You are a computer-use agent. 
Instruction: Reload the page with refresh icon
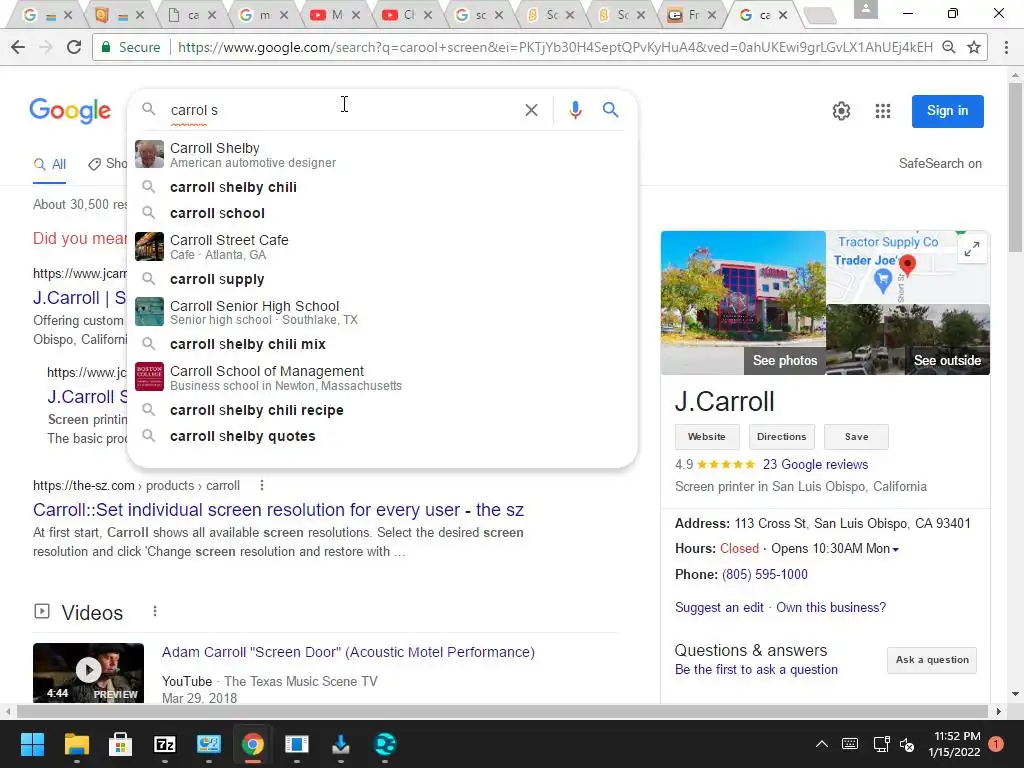[x=74, y=47]
